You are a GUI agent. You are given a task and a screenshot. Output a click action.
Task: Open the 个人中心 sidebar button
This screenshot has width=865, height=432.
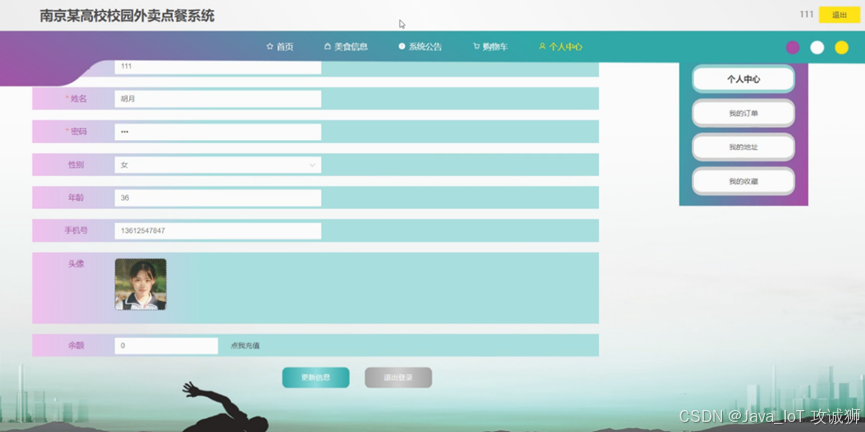(744, 79)
